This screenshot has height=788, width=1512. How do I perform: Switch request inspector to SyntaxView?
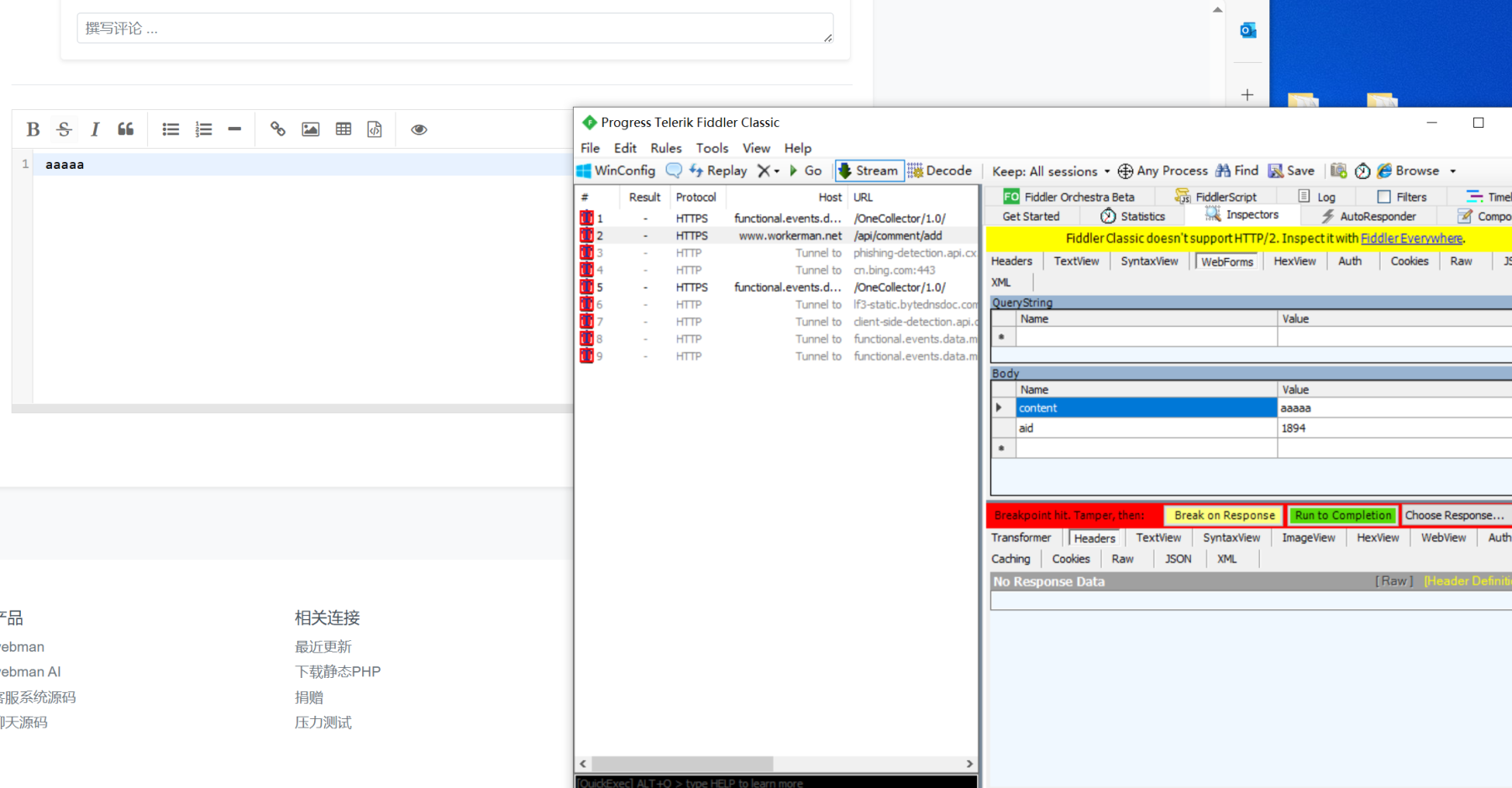point(1149,261)
